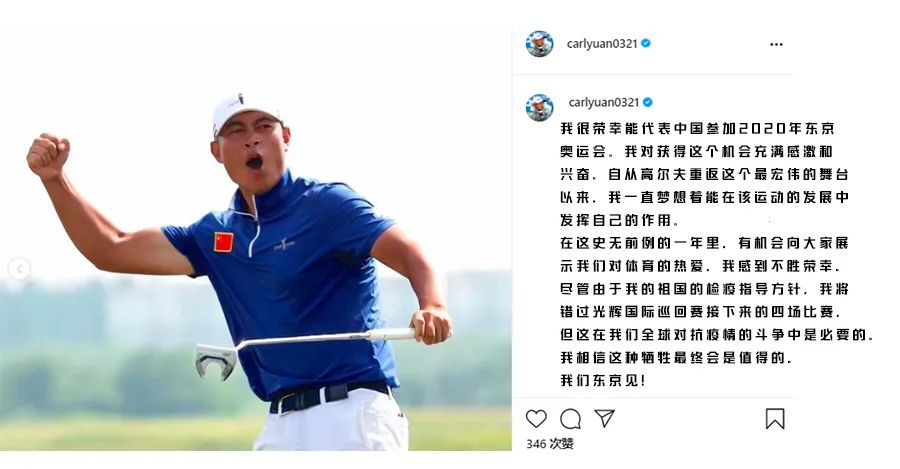The image size is (900, 469).
Task: Open the three-dot more options menu
Action: click(776, 44)
